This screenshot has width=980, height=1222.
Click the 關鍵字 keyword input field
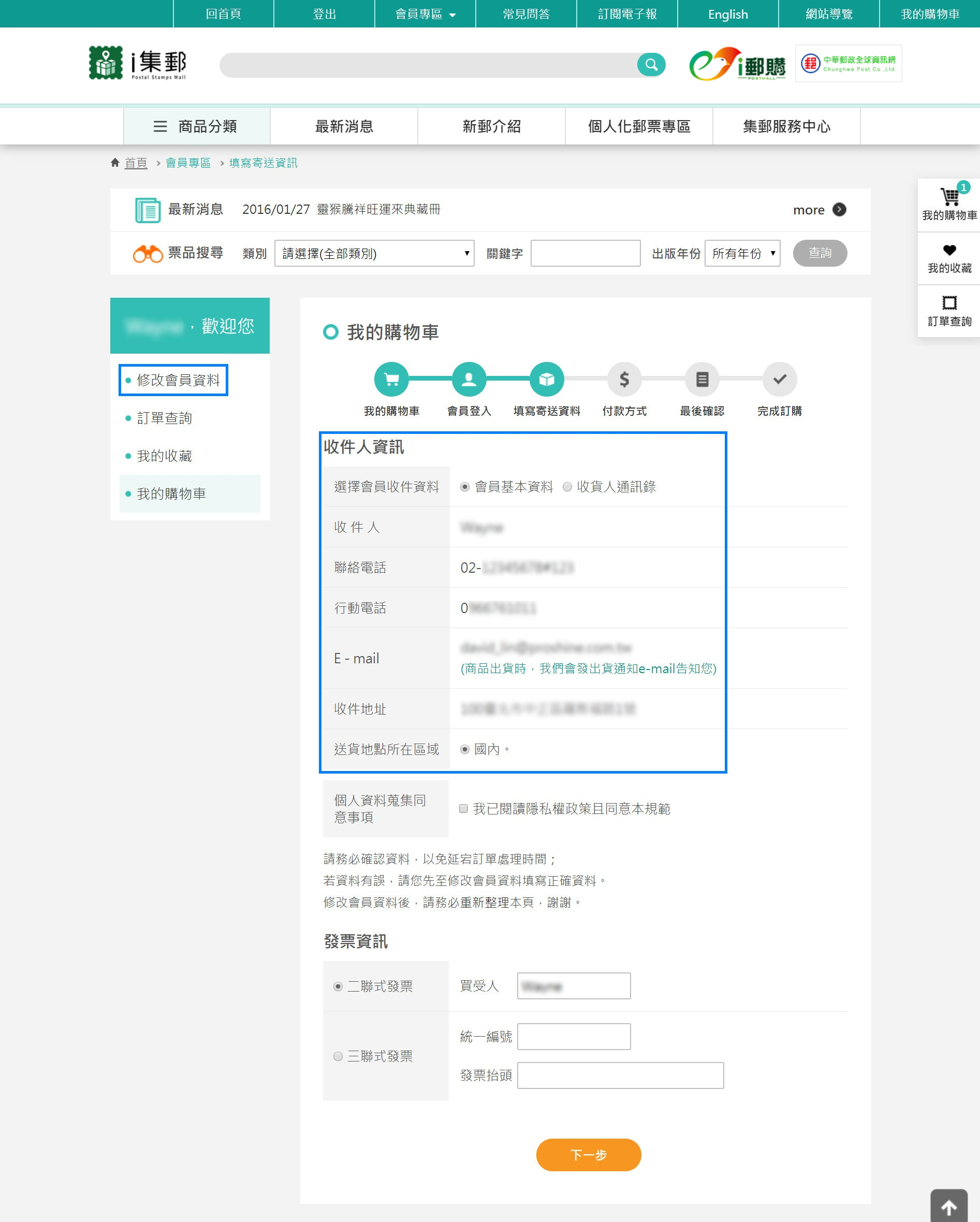[585, 253]
